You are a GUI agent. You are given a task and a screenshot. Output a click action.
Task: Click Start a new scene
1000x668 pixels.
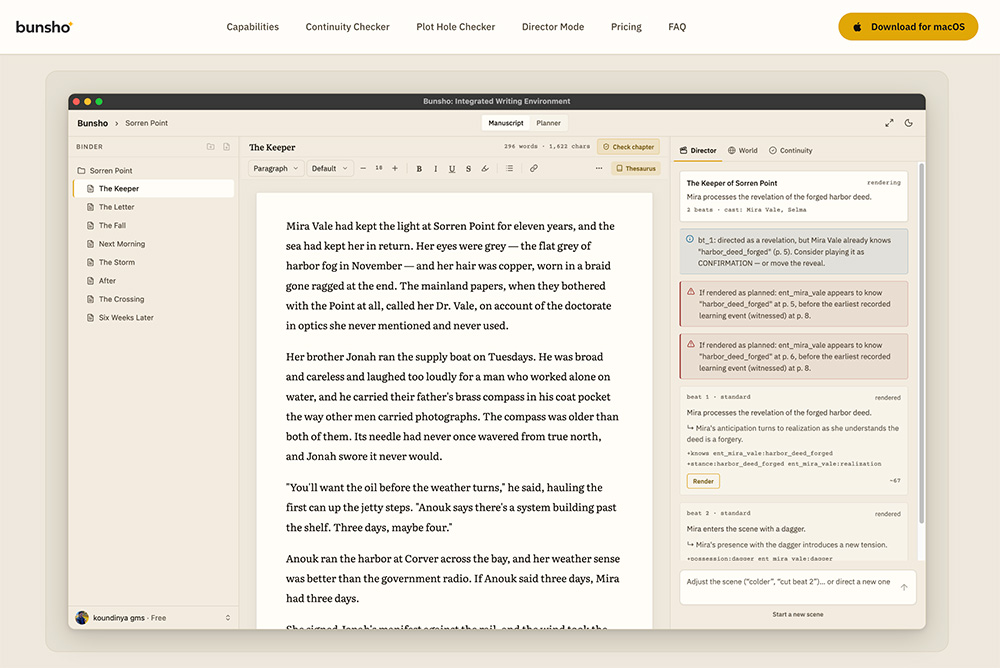[797, 614]
